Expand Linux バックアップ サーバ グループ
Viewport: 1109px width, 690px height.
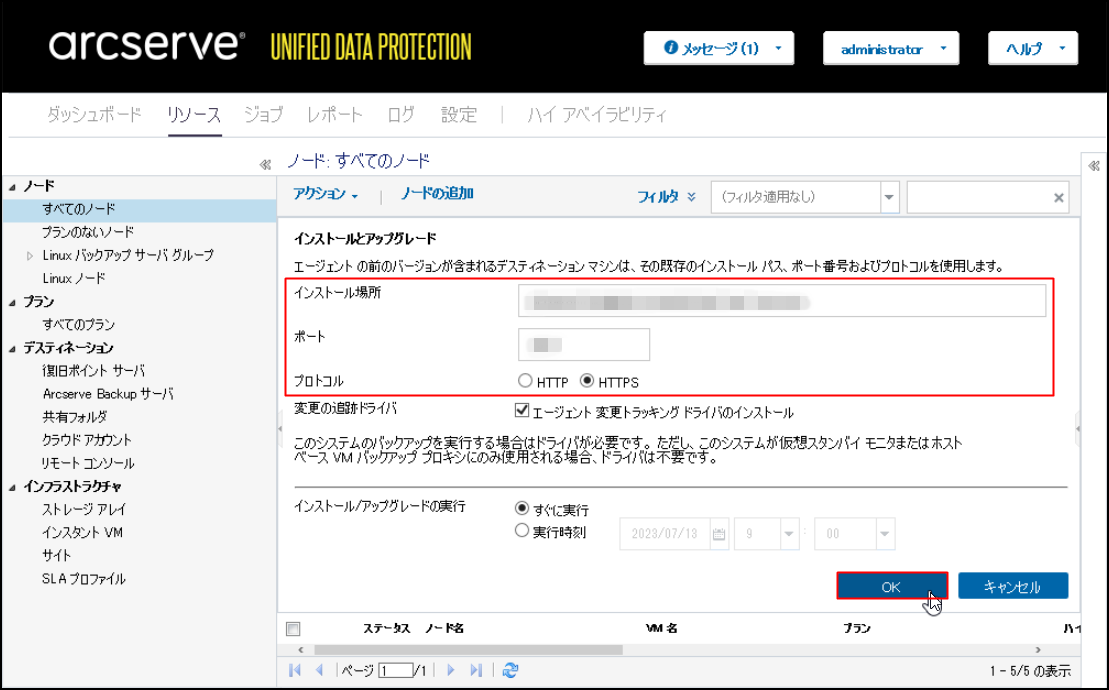tap(30, 256)
